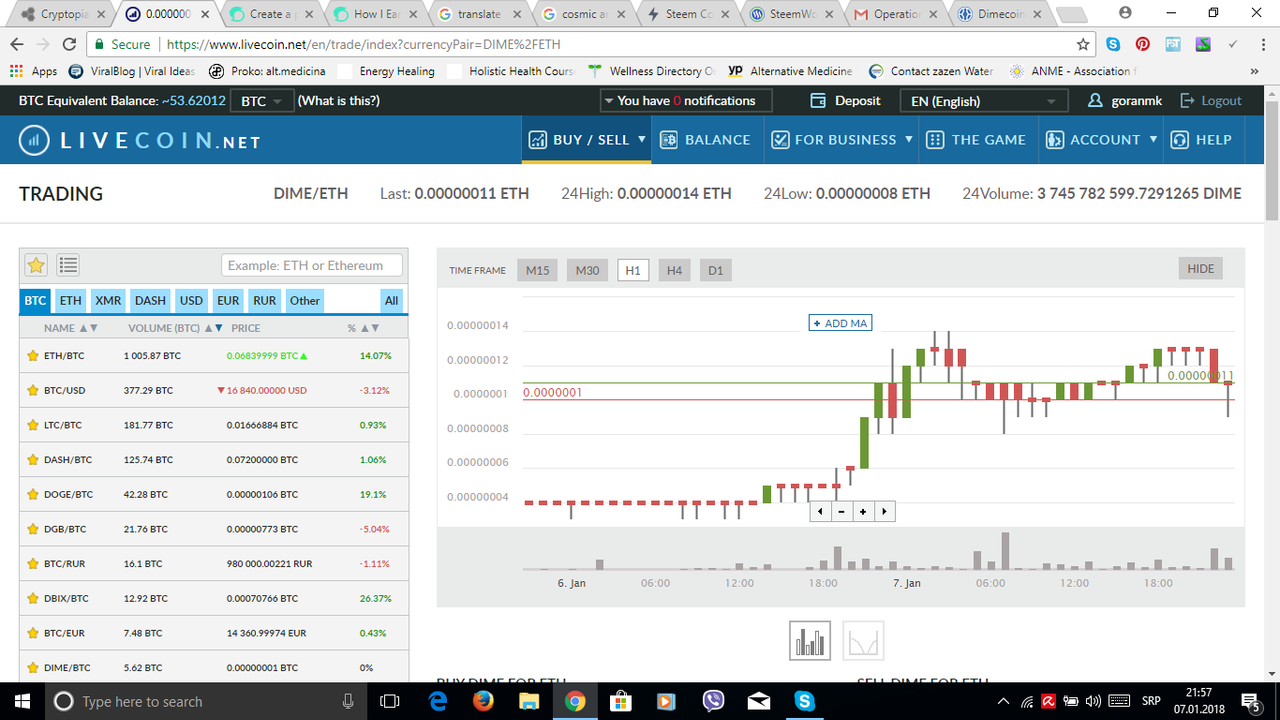
Task: Open Apps shortcut in bookmarks bar
Action: click(34, 71)
